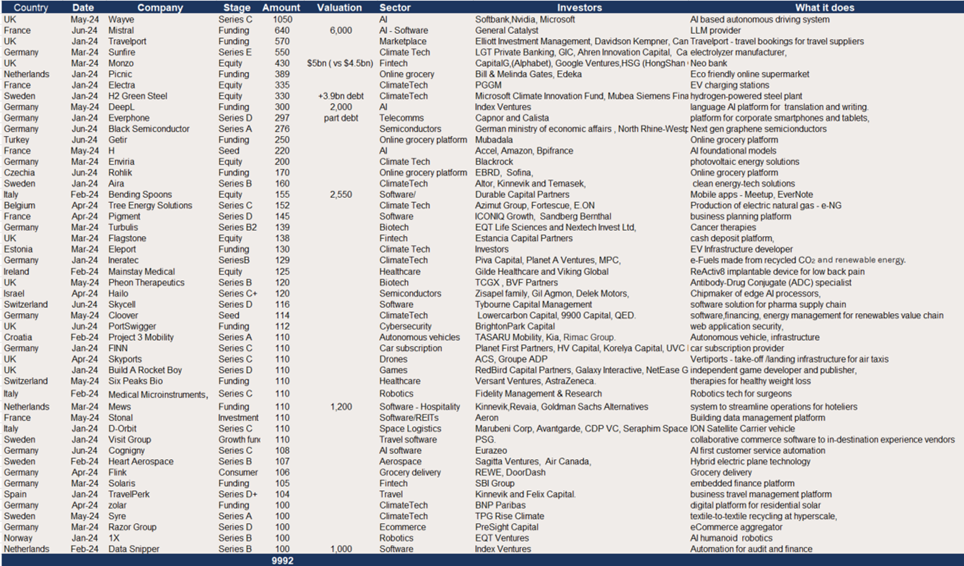964x566 pixels.
Task: Click the Investors column header
Action: click(x=579, y=7)
